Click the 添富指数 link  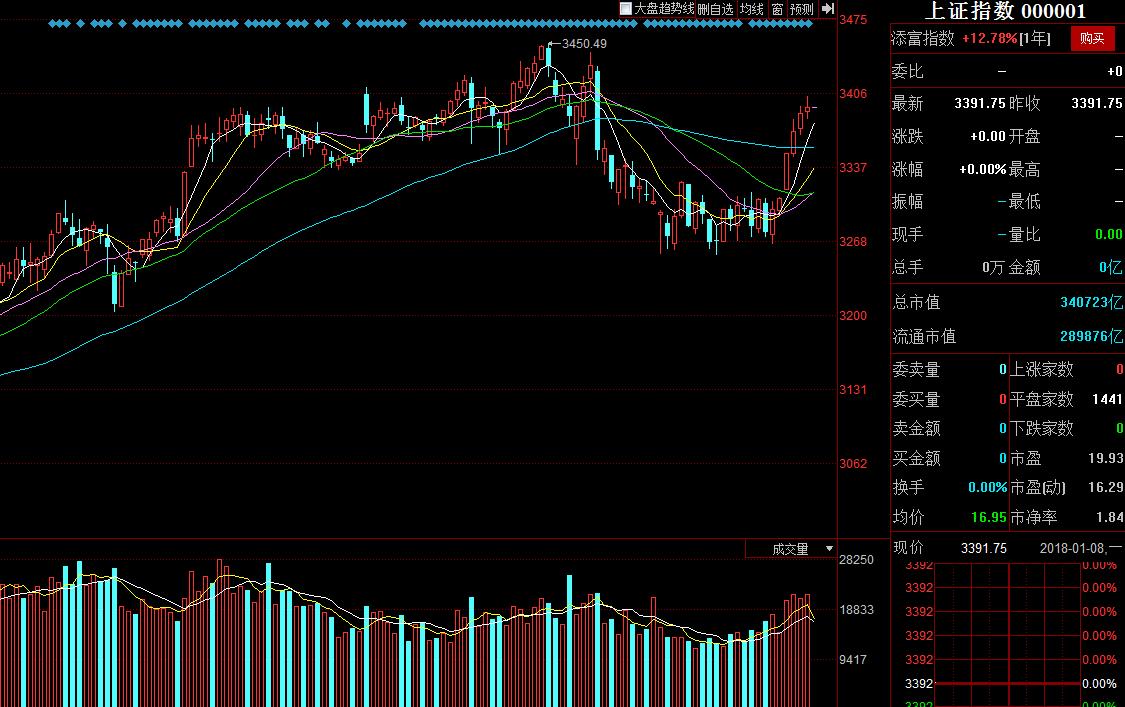click(x=923, y=38)
